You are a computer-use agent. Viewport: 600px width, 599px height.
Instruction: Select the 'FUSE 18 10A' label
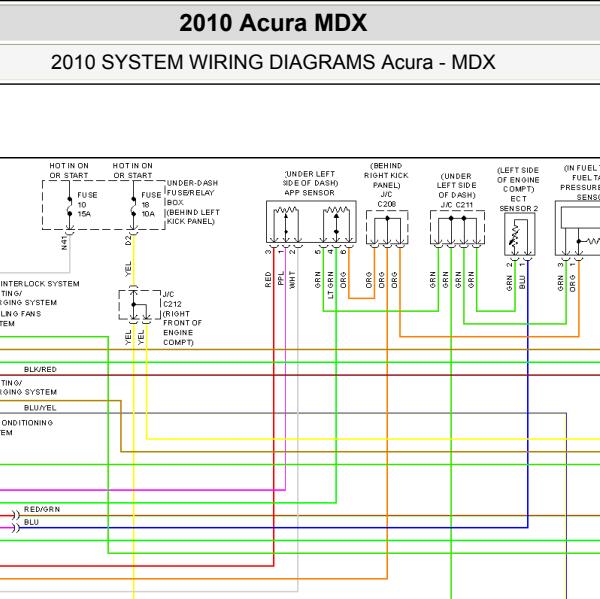click(151, 204)
